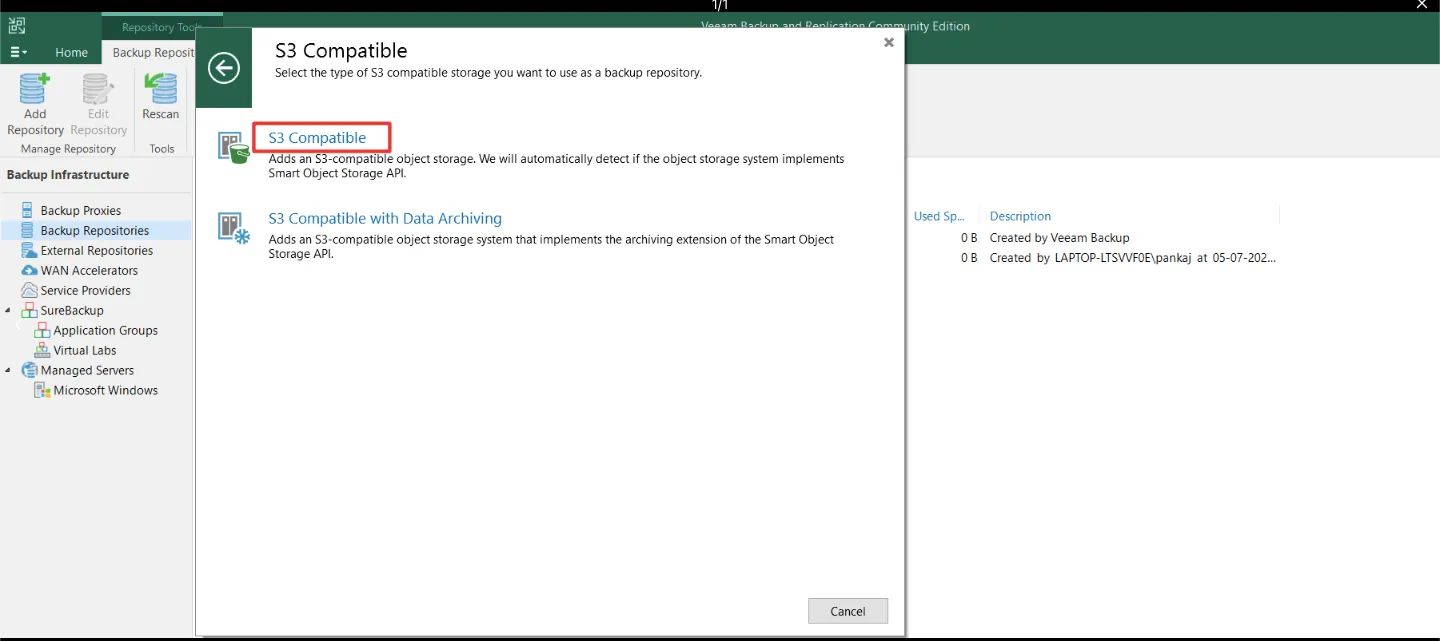Viewport: 1440px width, 641px height.
Task: Click the Backup Repositories icon in the tree
Action: pyautogui.click(x=28, y=230)
